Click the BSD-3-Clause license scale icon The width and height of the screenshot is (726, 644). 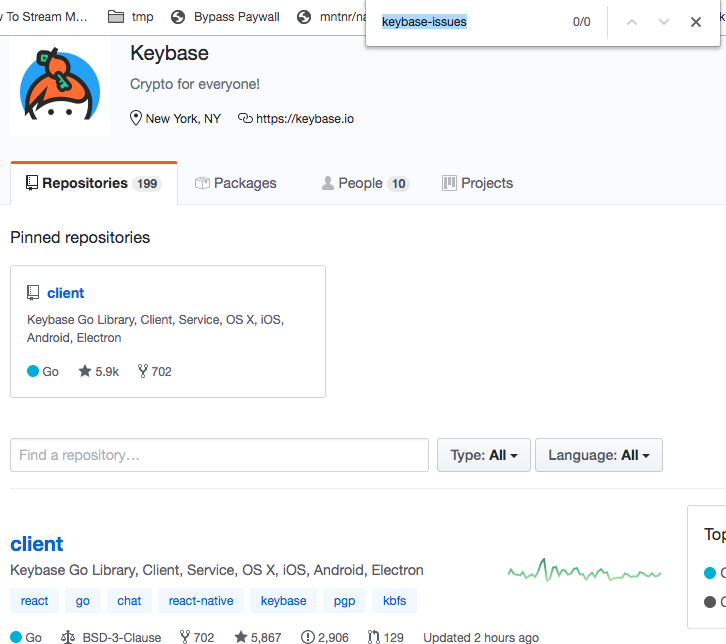[x=68, y=637]
